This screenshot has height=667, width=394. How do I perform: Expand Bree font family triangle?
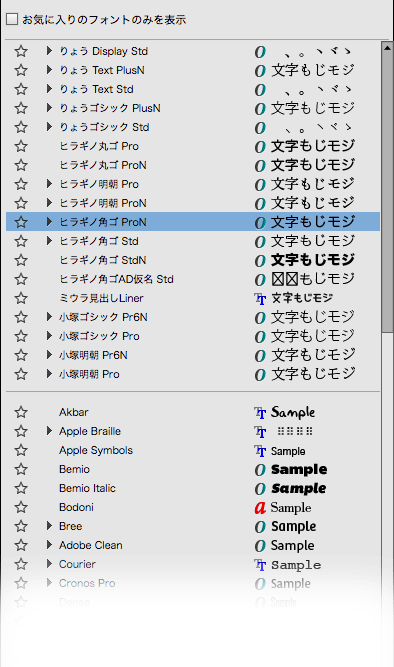coord(49,526)
